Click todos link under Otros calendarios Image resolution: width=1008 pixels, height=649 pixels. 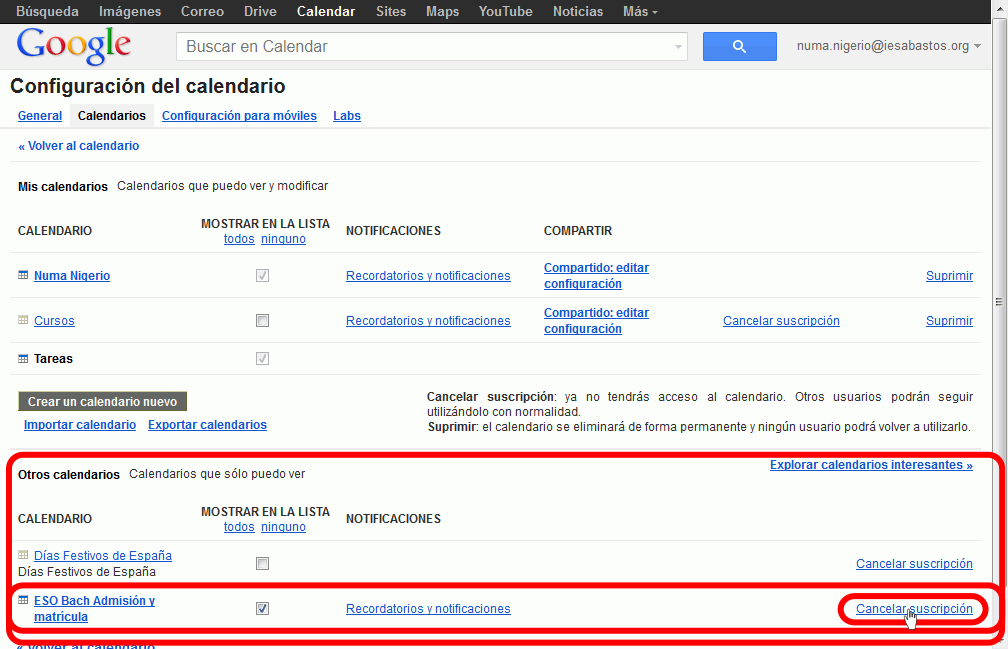(x=239, y=527)
